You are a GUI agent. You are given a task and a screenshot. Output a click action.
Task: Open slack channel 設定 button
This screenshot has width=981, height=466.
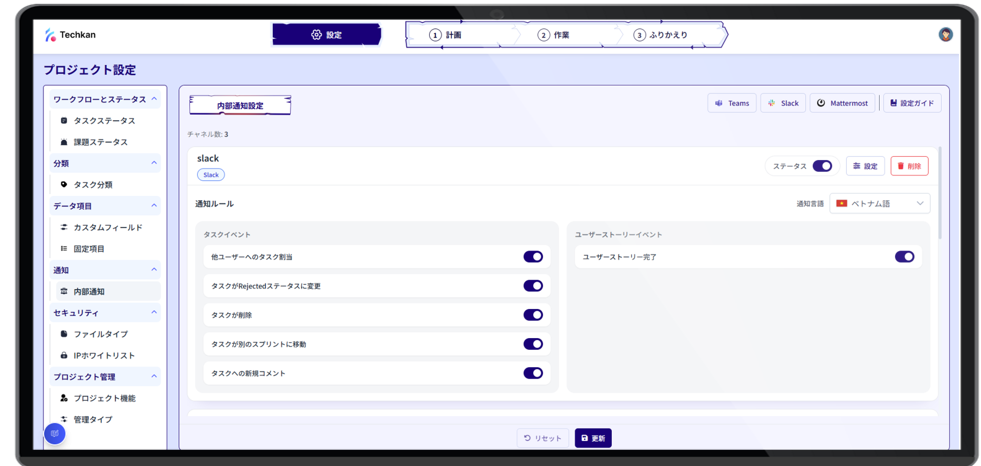tap(865, 166)
